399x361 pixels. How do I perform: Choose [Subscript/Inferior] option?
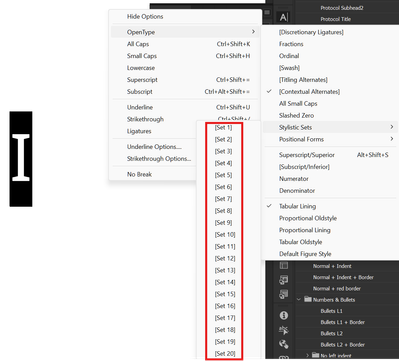(304, 167)
